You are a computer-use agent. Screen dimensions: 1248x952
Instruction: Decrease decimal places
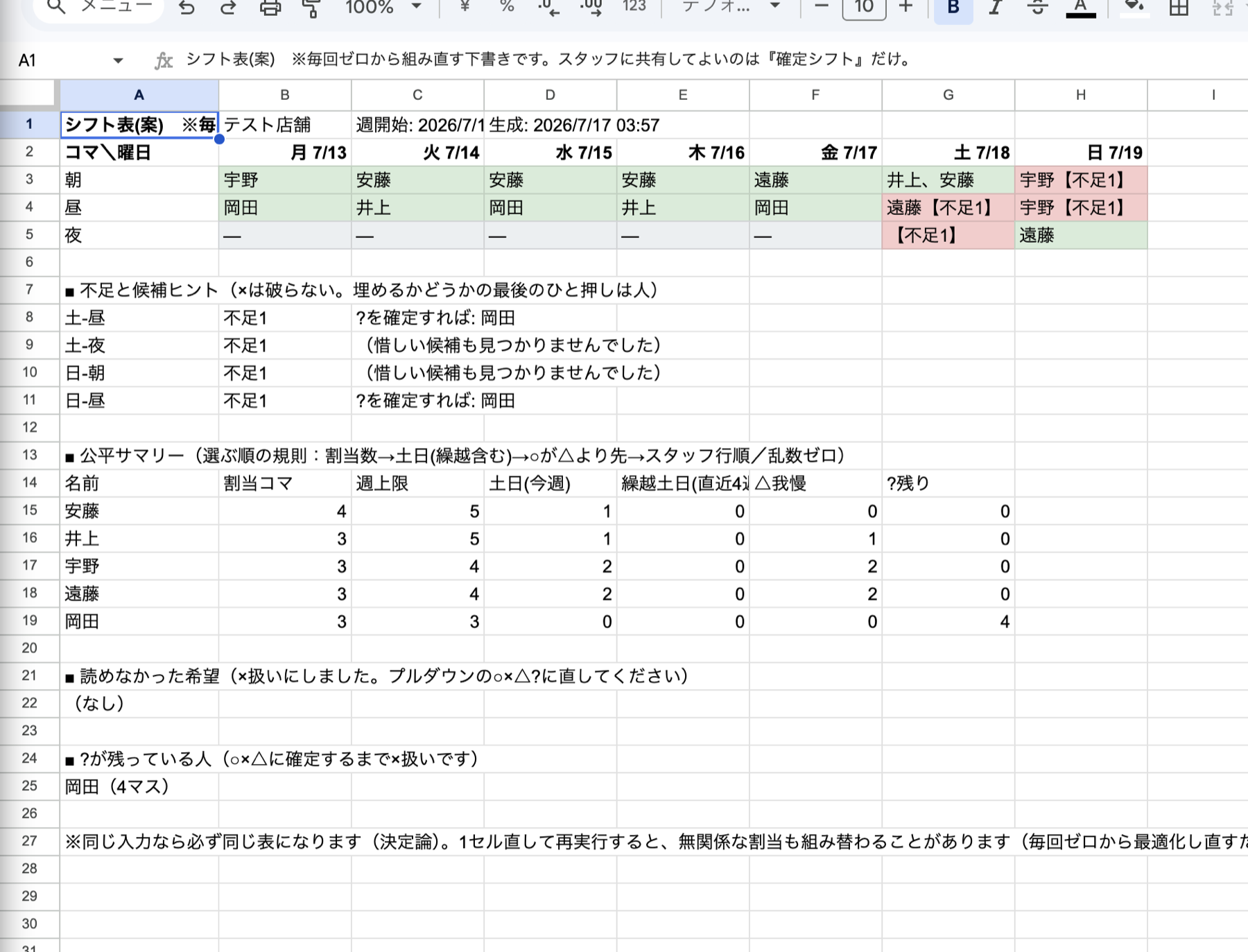tap(548, 7)
